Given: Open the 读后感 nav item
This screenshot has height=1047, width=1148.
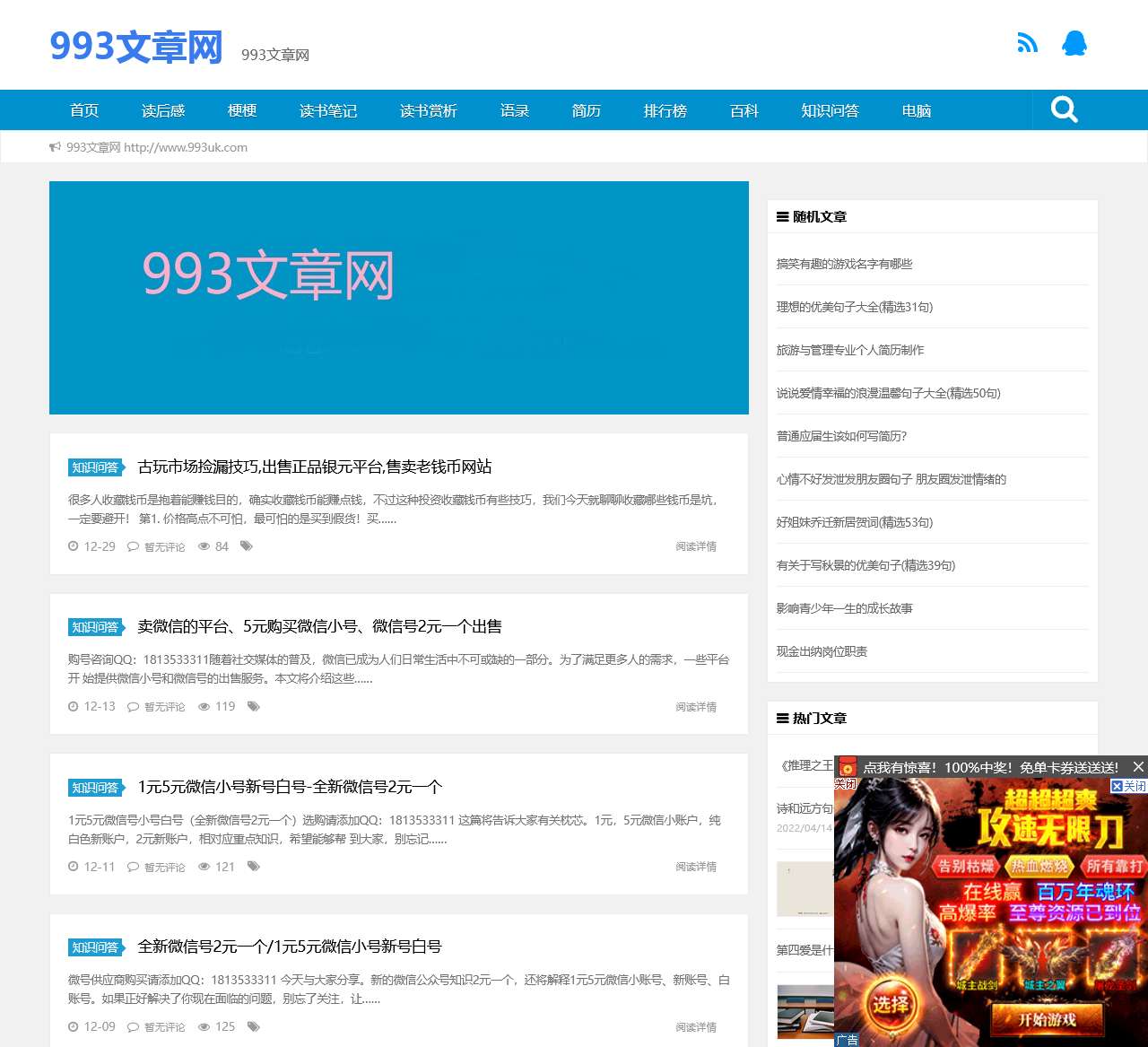Looking at the screenshot, I should [163, 110].
